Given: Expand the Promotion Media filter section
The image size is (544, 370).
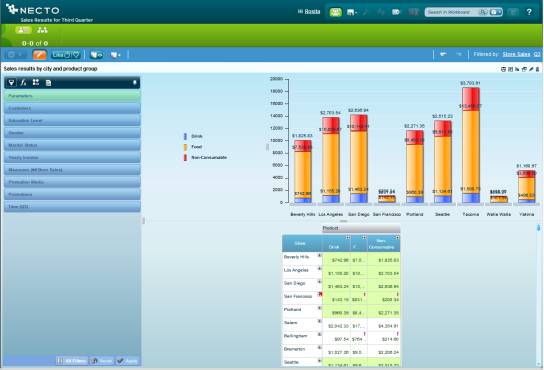Looking at the screenshot, I should (x=72, y=182).
